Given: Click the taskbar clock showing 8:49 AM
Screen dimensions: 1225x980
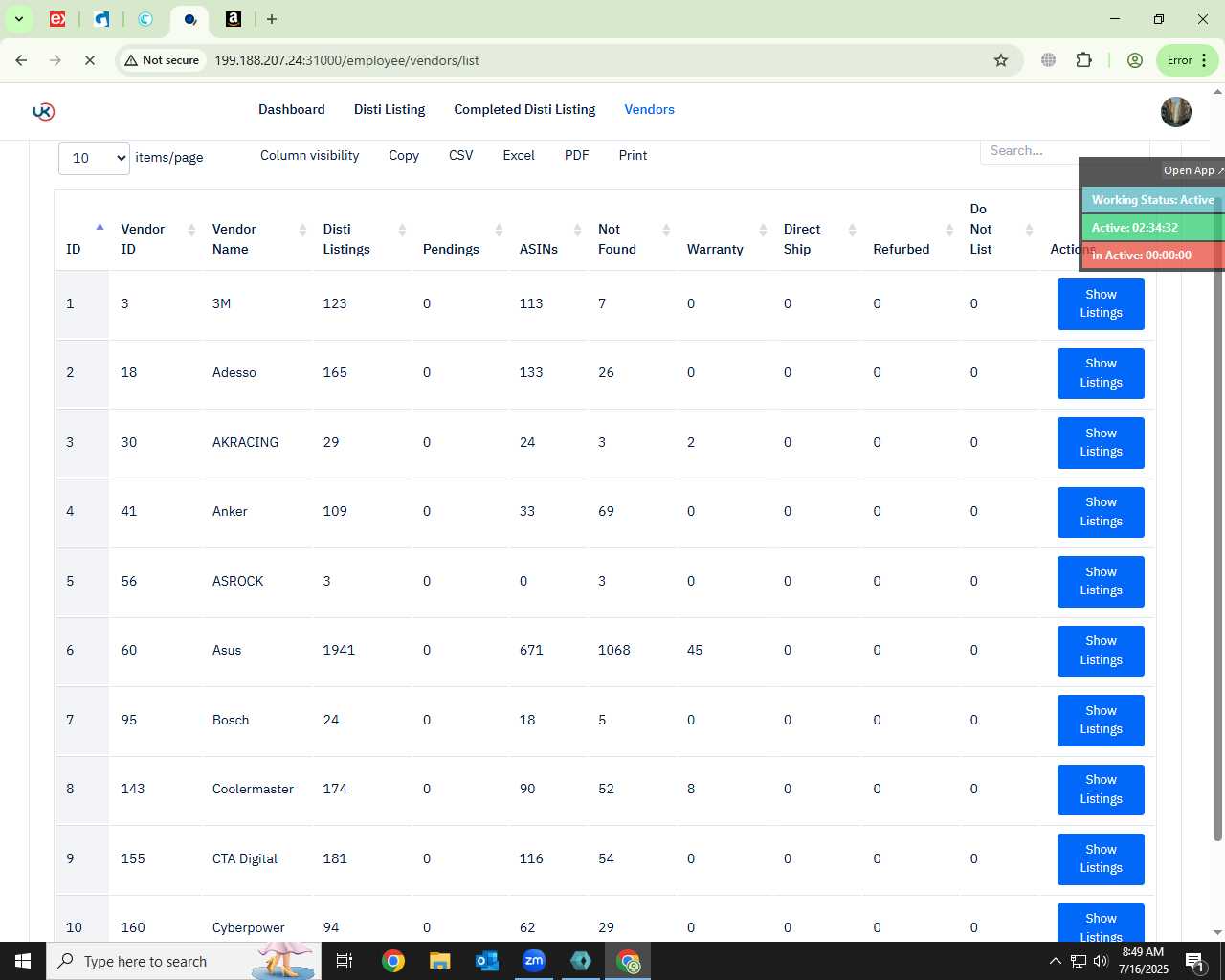Looking at the screenshot, I should 1143,961.
